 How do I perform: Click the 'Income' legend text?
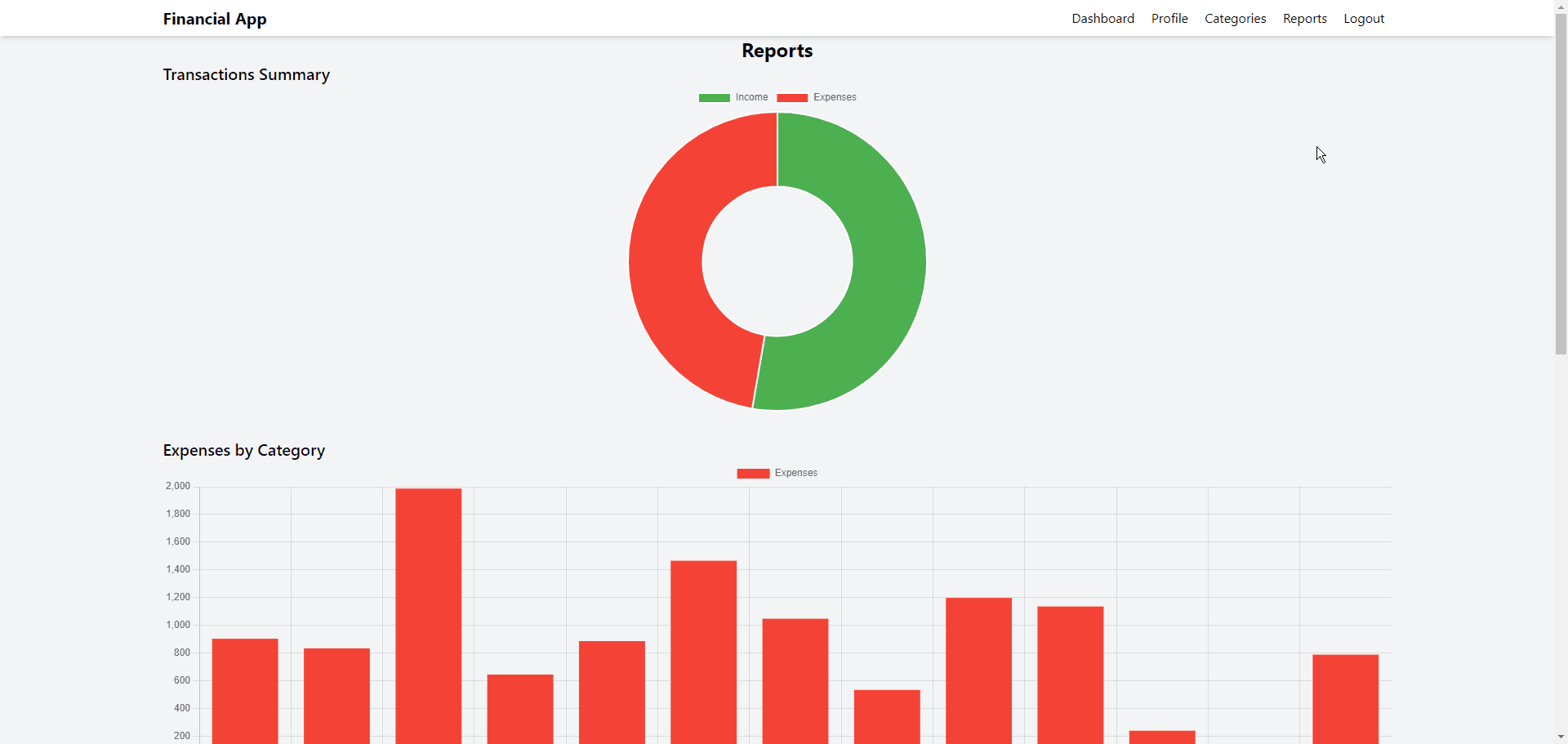point(751,97)
